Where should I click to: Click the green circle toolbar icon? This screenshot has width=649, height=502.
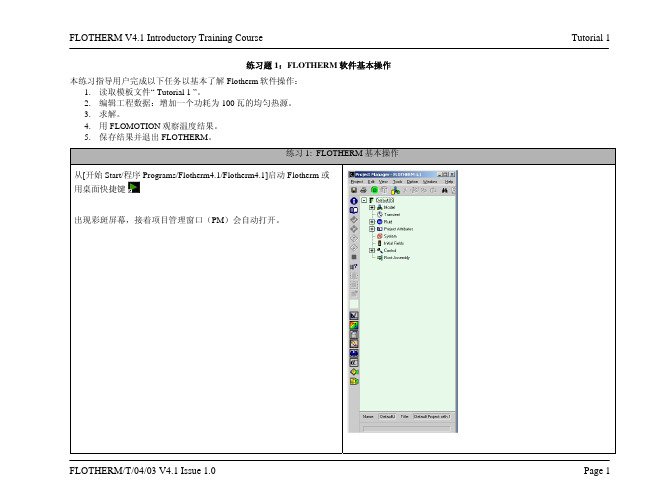tap(375, 190)
